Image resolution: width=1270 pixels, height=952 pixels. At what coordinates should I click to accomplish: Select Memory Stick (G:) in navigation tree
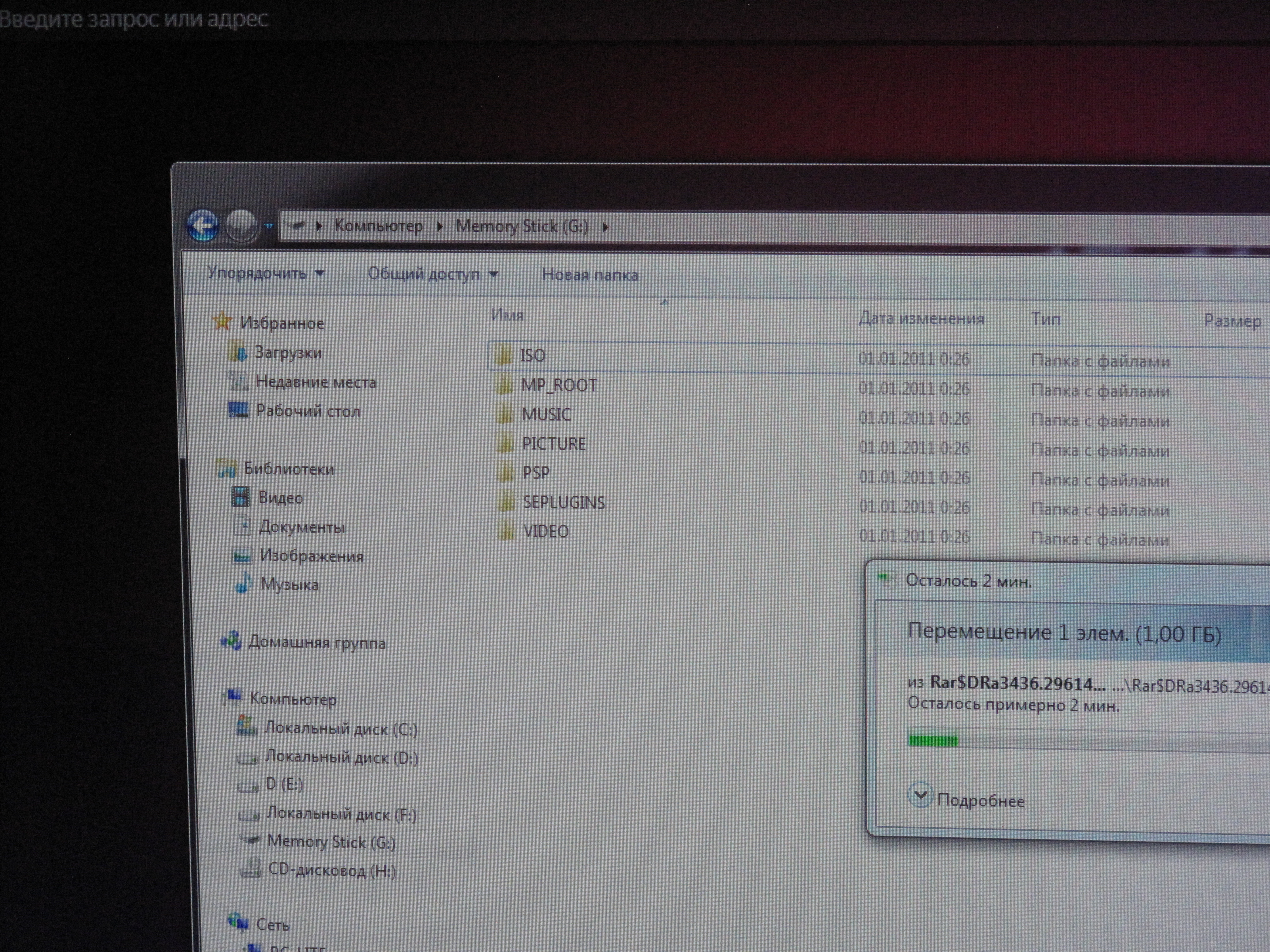tap(331, 842)
